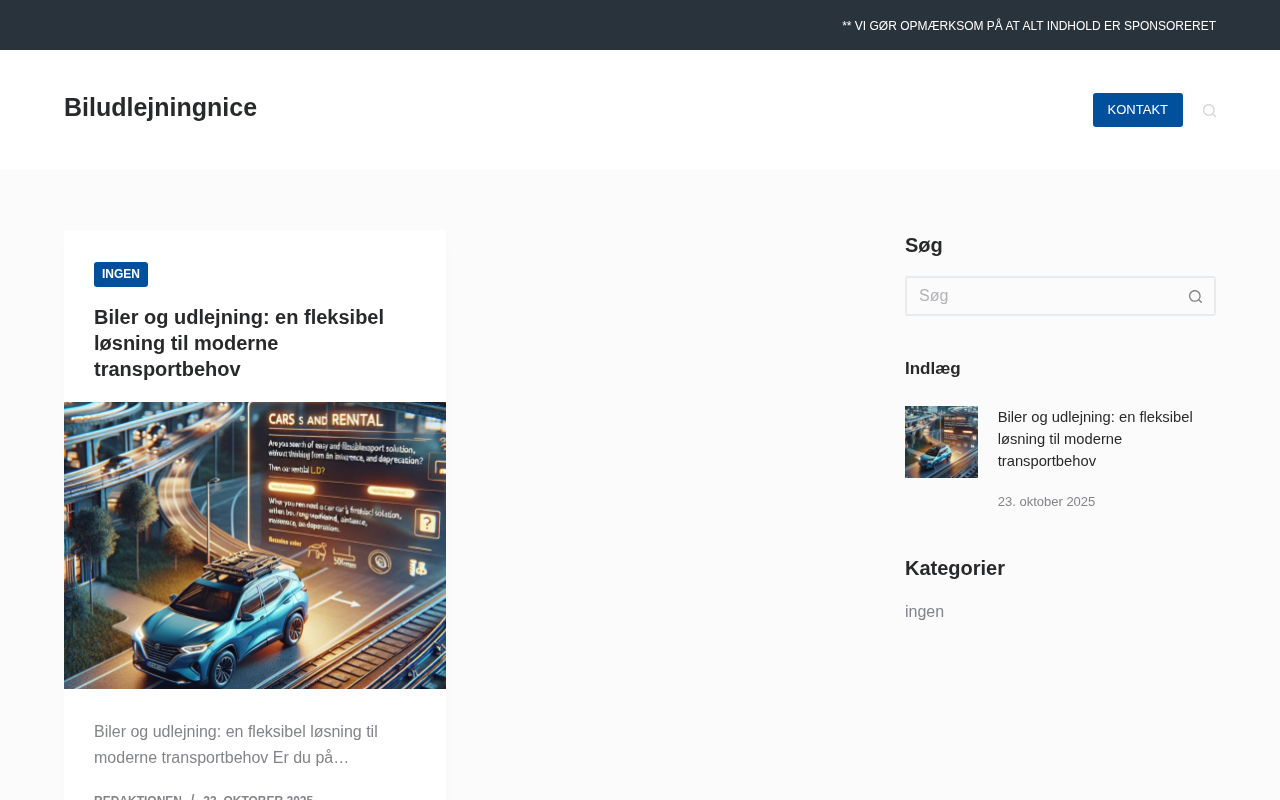Screen dimensions: 1280x800
Task: Click the 'Søg' sidebar heading
Action: [924, 245]
